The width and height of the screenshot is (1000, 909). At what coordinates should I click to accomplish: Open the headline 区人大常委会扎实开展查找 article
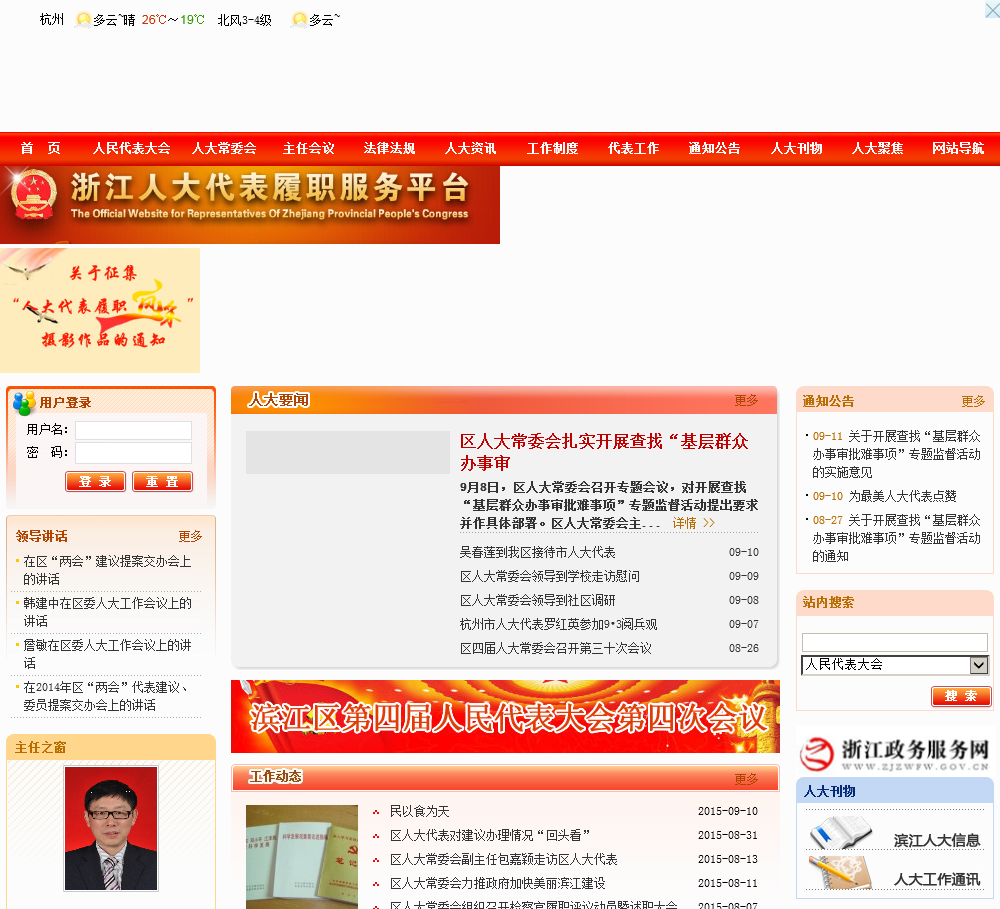click(604, 452)
